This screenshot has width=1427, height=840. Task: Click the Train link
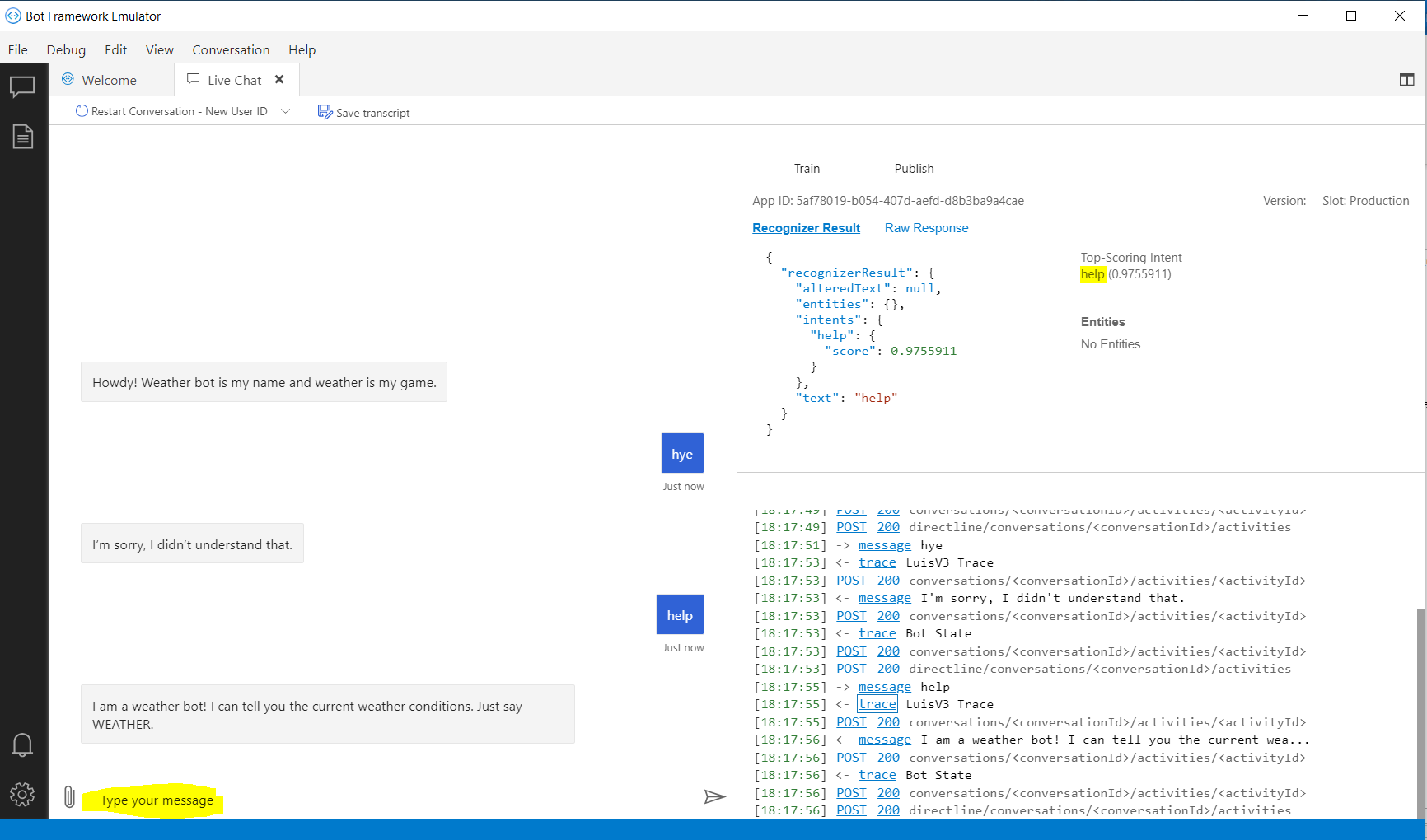(807, 169)
